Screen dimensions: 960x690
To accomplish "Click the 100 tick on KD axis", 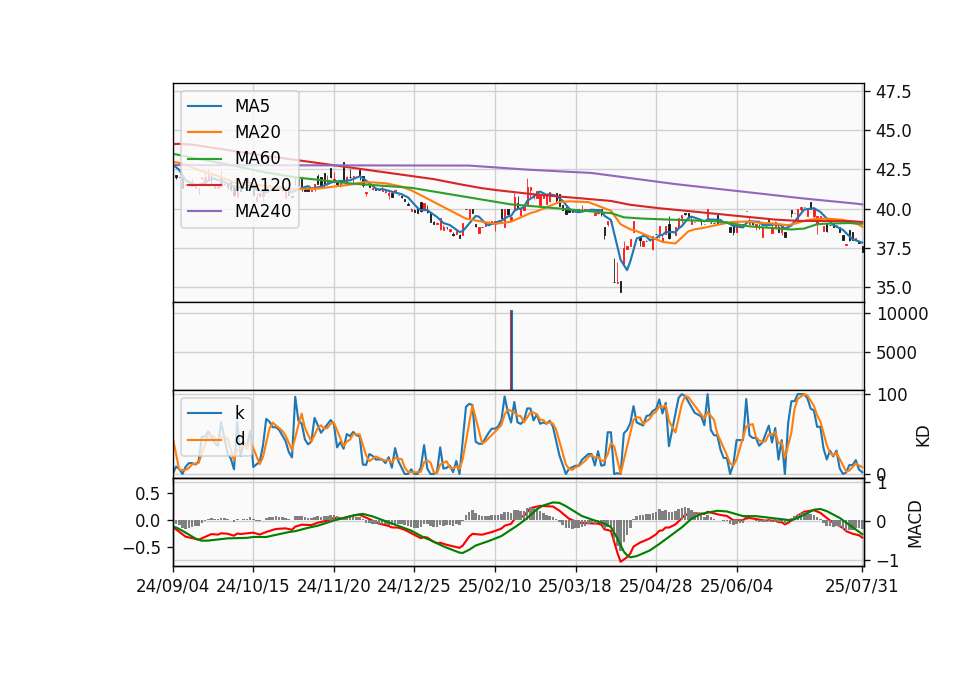I will 892,395.
